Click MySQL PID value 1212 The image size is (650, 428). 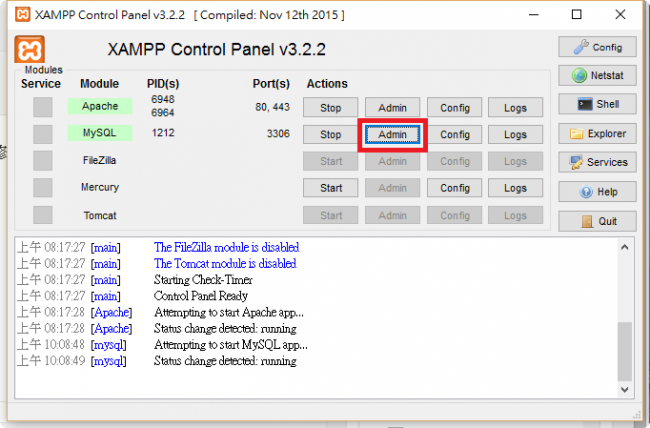click(x=163, y=133)
